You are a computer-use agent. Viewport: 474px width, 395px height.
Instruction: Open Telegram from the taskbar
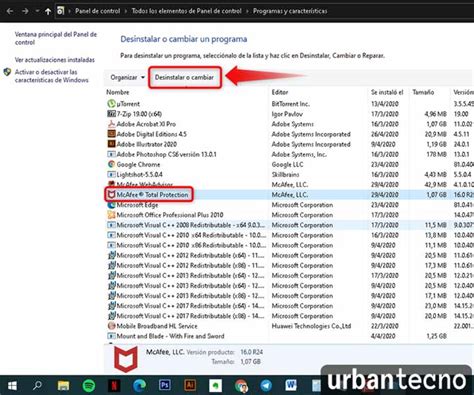(266, 386)
